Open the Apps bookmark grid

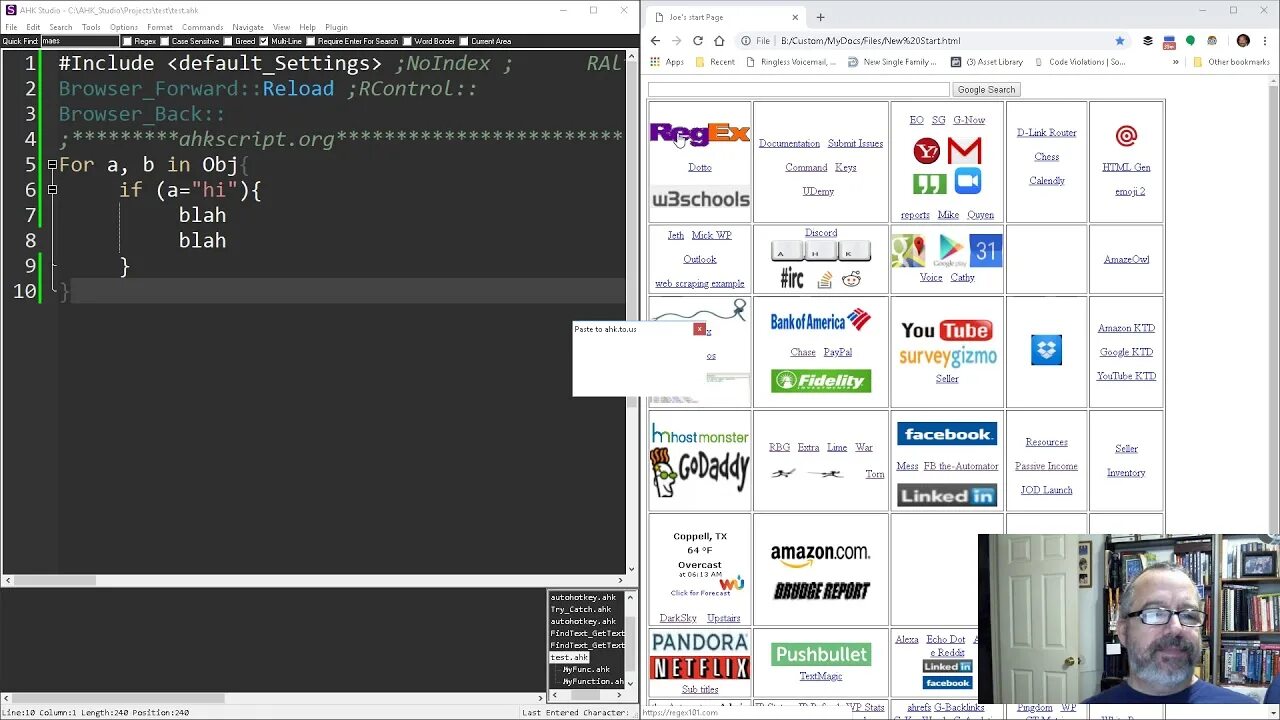(666, 62)
